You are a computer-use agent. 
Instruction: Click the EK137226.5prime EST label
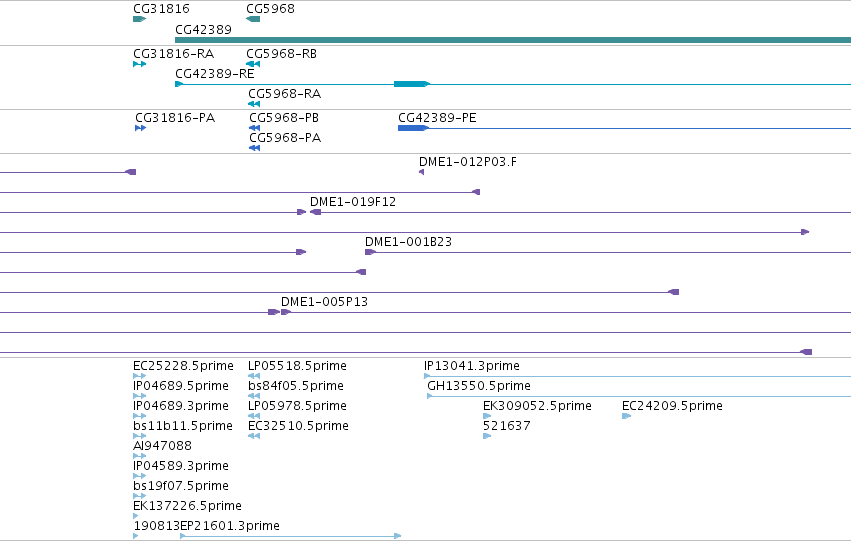tap(187, 506)
